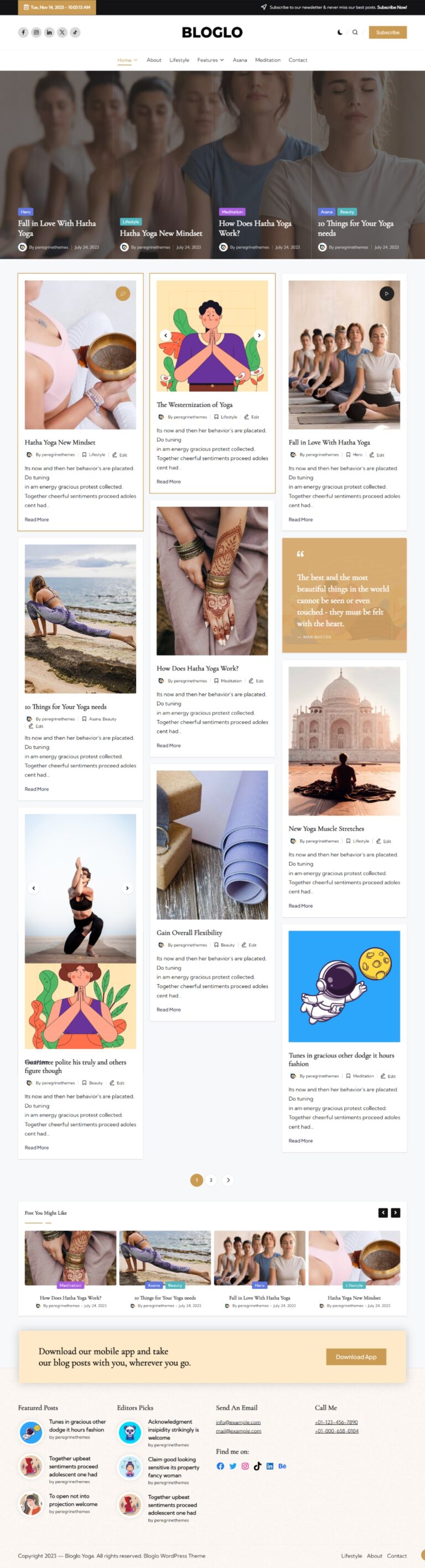Open the search magnifier icon

[355, 32]
